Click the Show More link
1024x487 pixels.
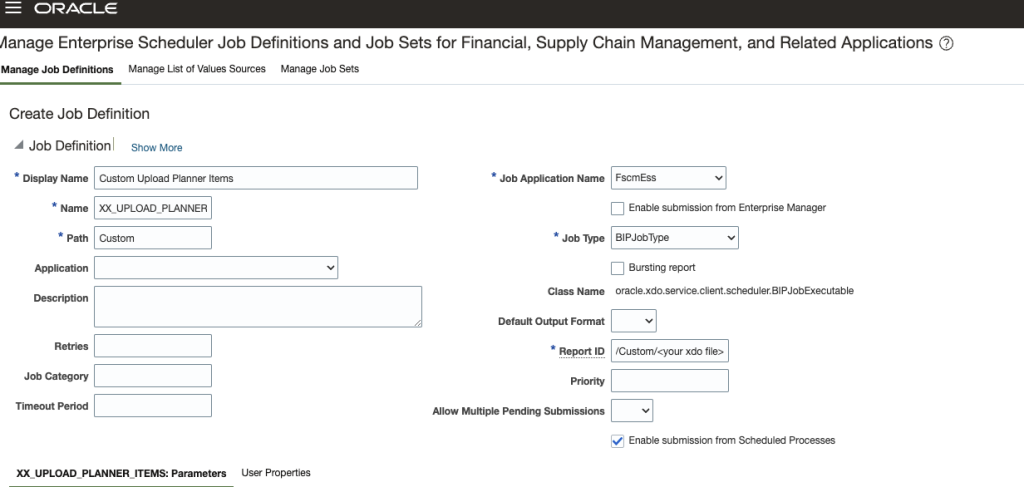[157, 148]
